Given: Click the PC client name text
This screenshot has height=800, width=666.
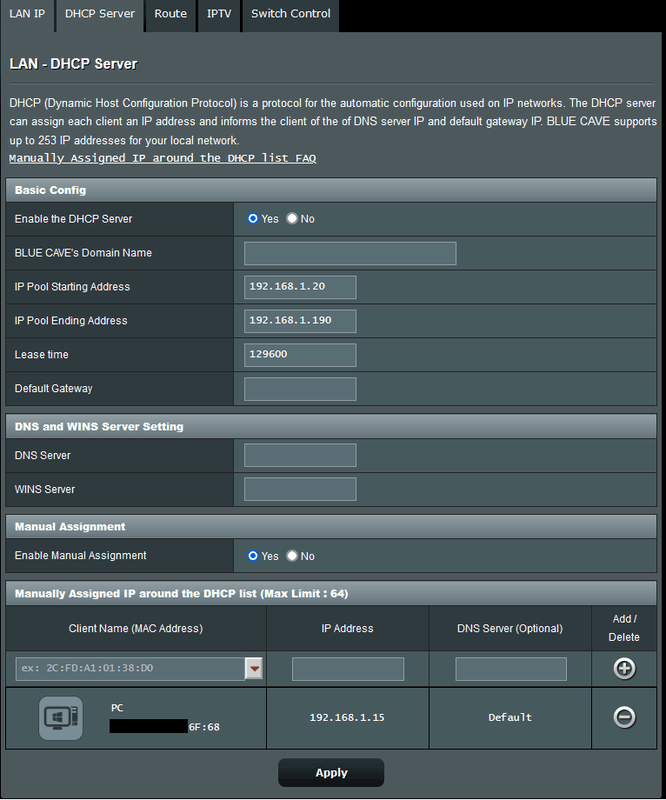Looking at the screenshot, I should [x=117, y=708].
